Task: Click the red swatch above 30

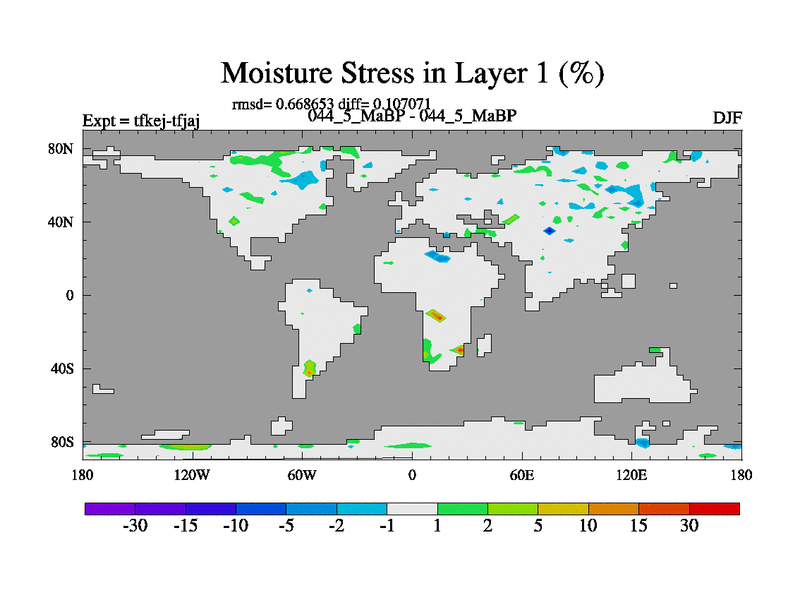Action: pyautogui.click(x=714, y=509)
